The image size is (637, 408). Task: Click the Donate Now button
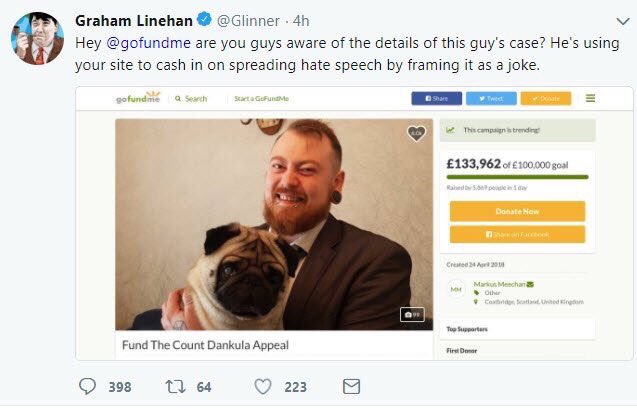[x=517, y=212]
